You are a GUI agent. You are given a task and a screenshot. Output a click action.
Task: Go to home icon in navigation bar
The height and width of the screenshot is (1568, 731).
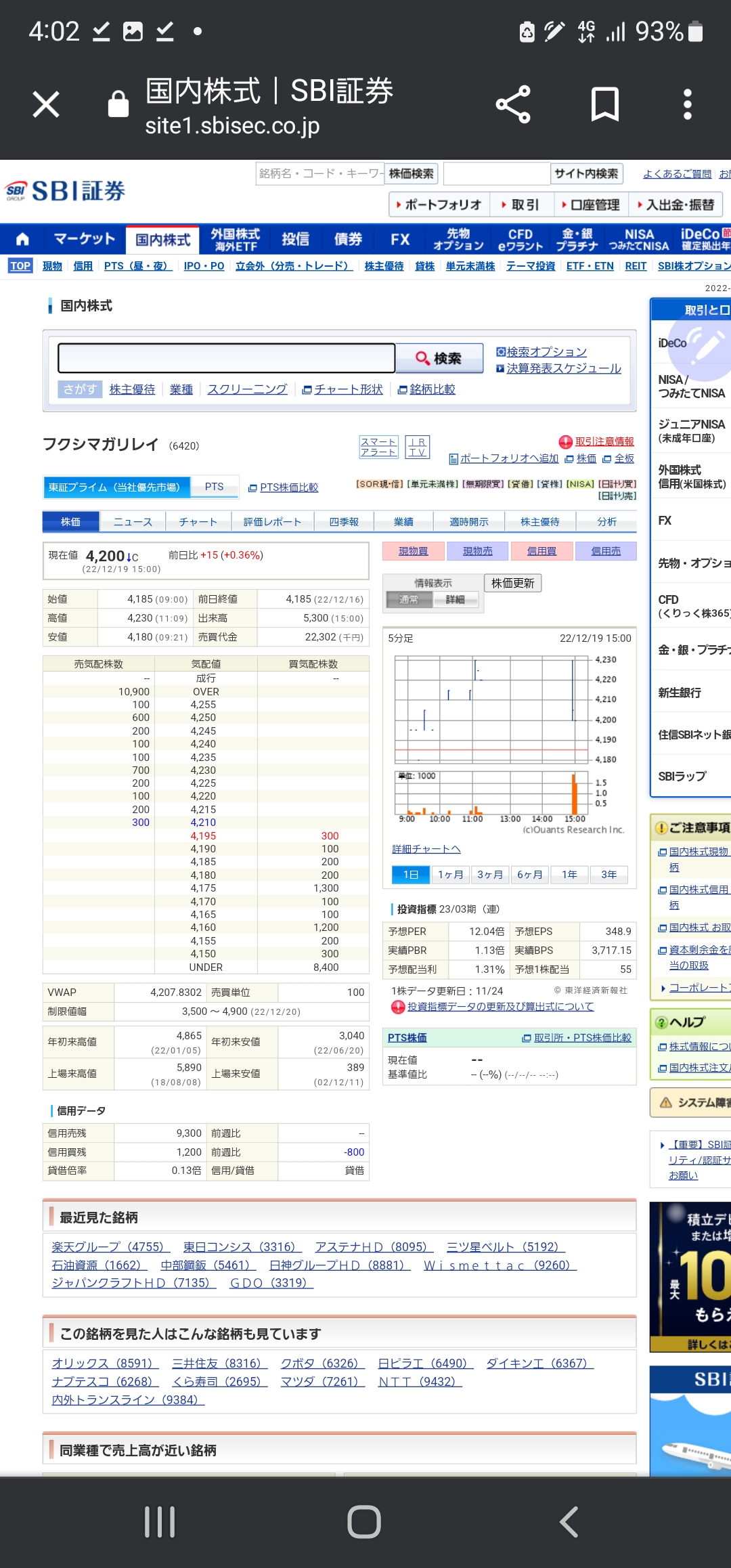point(22,239)
